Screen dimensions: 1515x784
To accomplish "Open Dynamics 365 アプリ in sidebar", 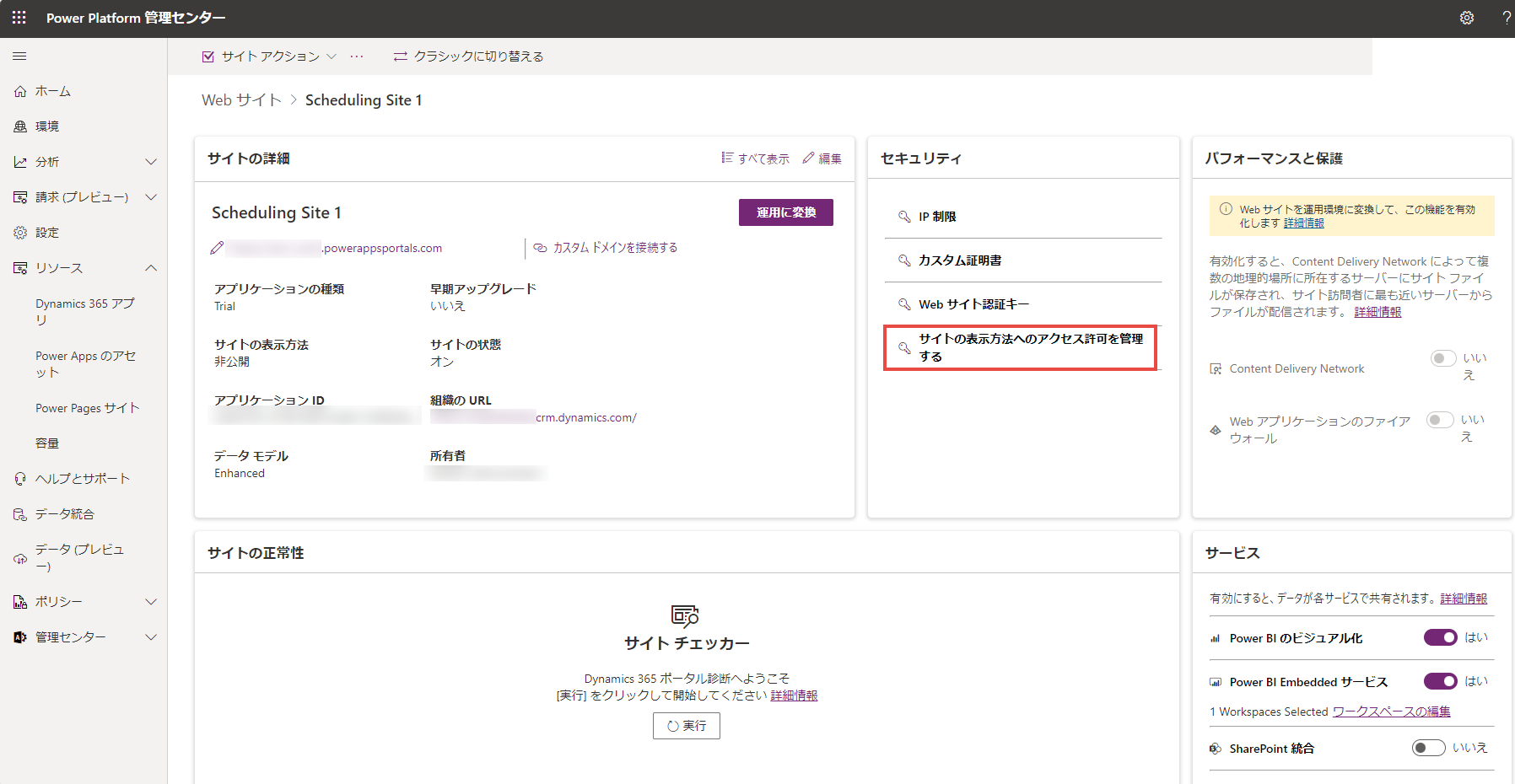I will tap(84, 312).
